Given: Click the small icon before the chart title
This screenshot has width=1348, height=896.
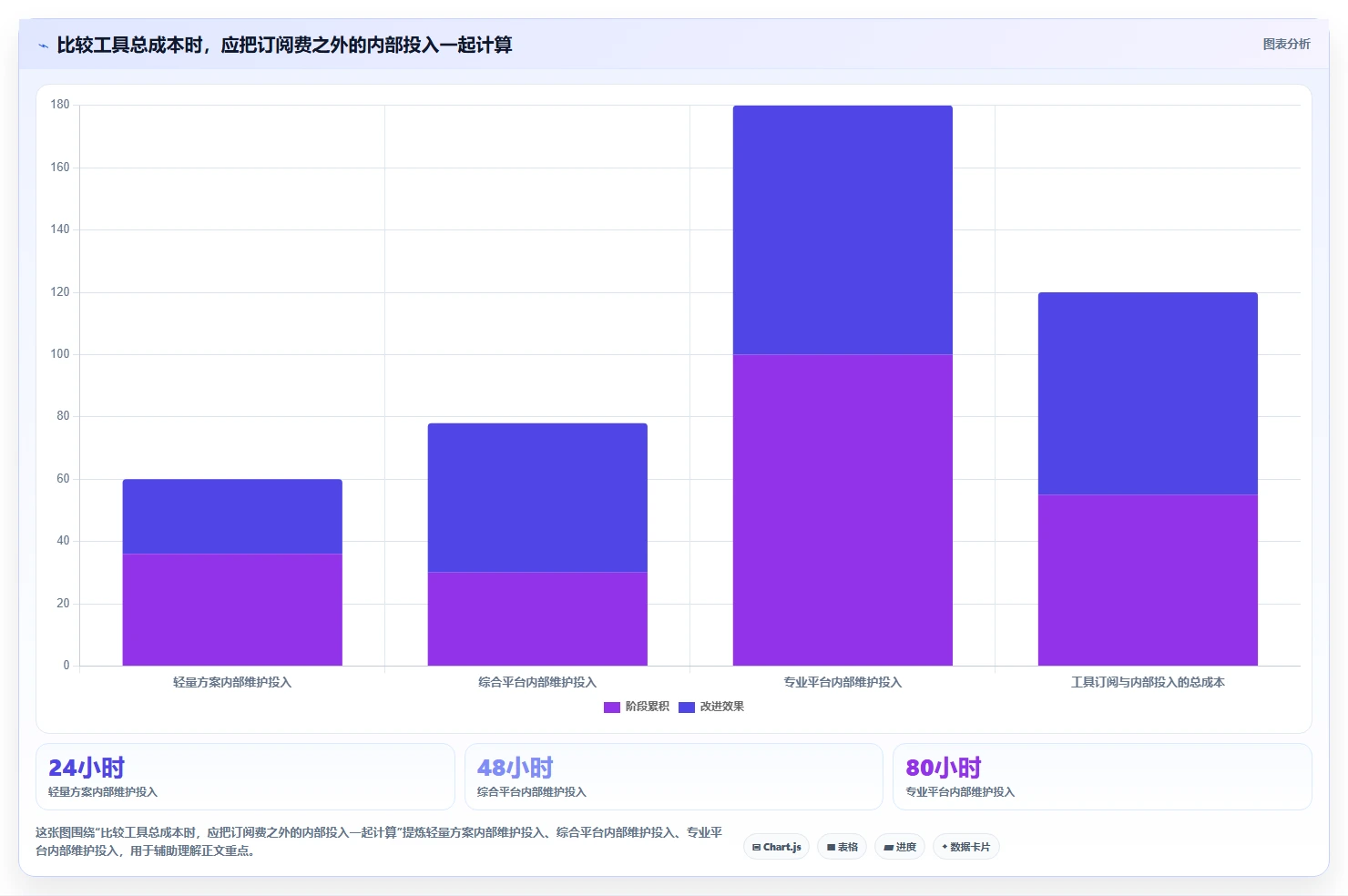Looking at the screenshot, I should pos(43,46).
